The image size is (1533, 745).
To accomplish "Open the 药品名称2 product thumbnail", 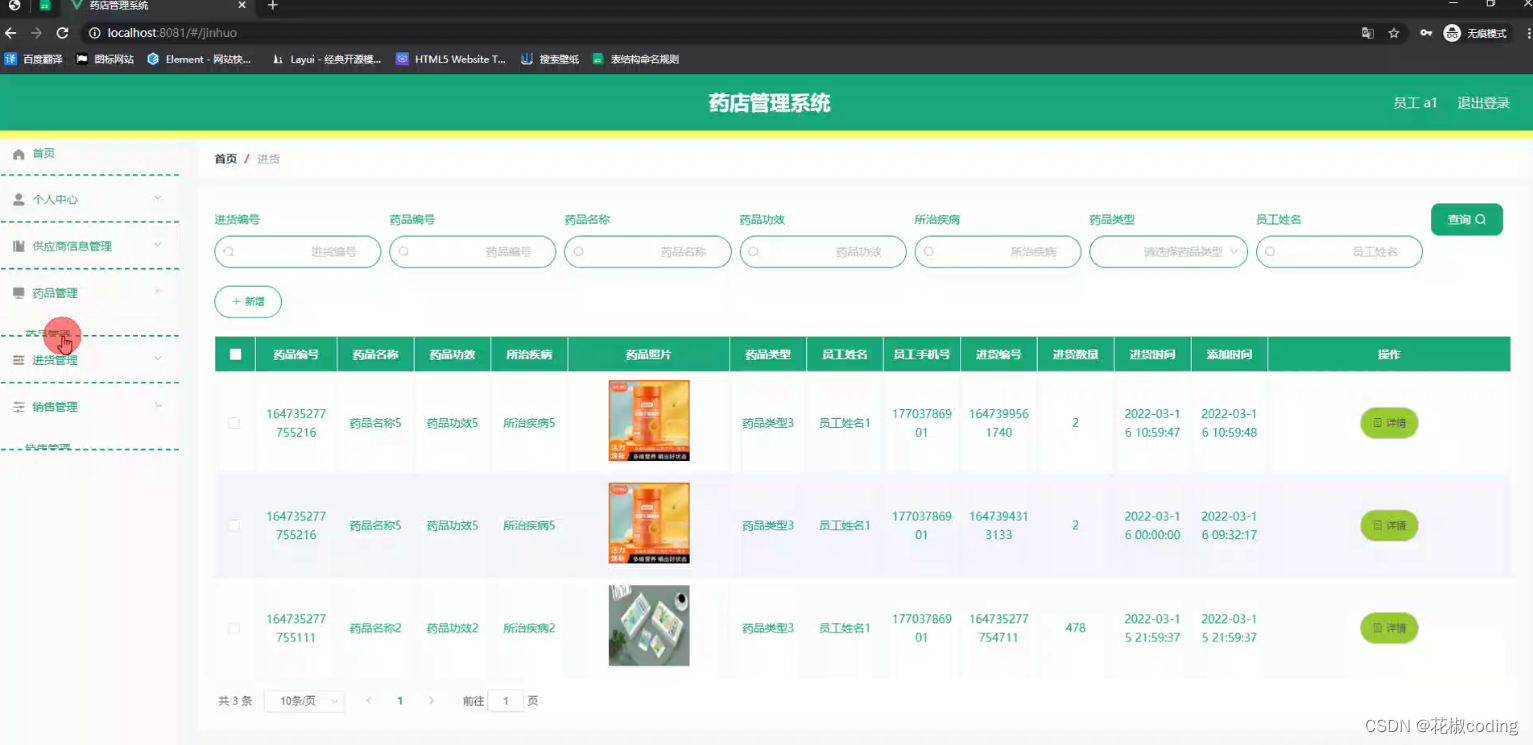I will click(649, 626).
